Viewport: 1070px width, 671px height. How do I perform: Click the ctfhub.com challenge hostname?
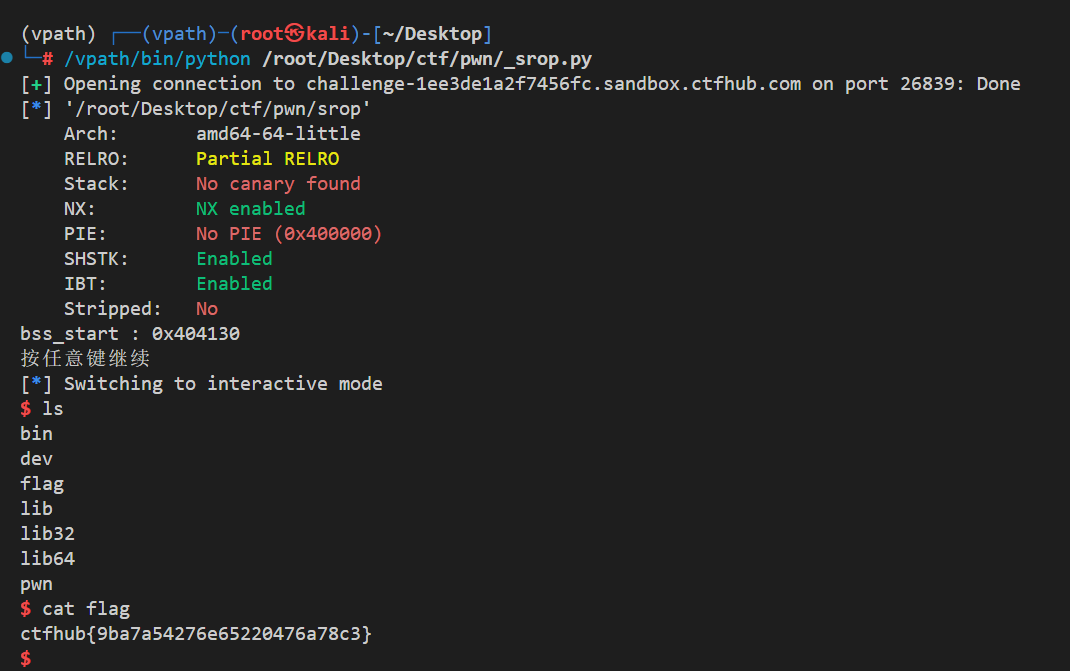point(553,84)
